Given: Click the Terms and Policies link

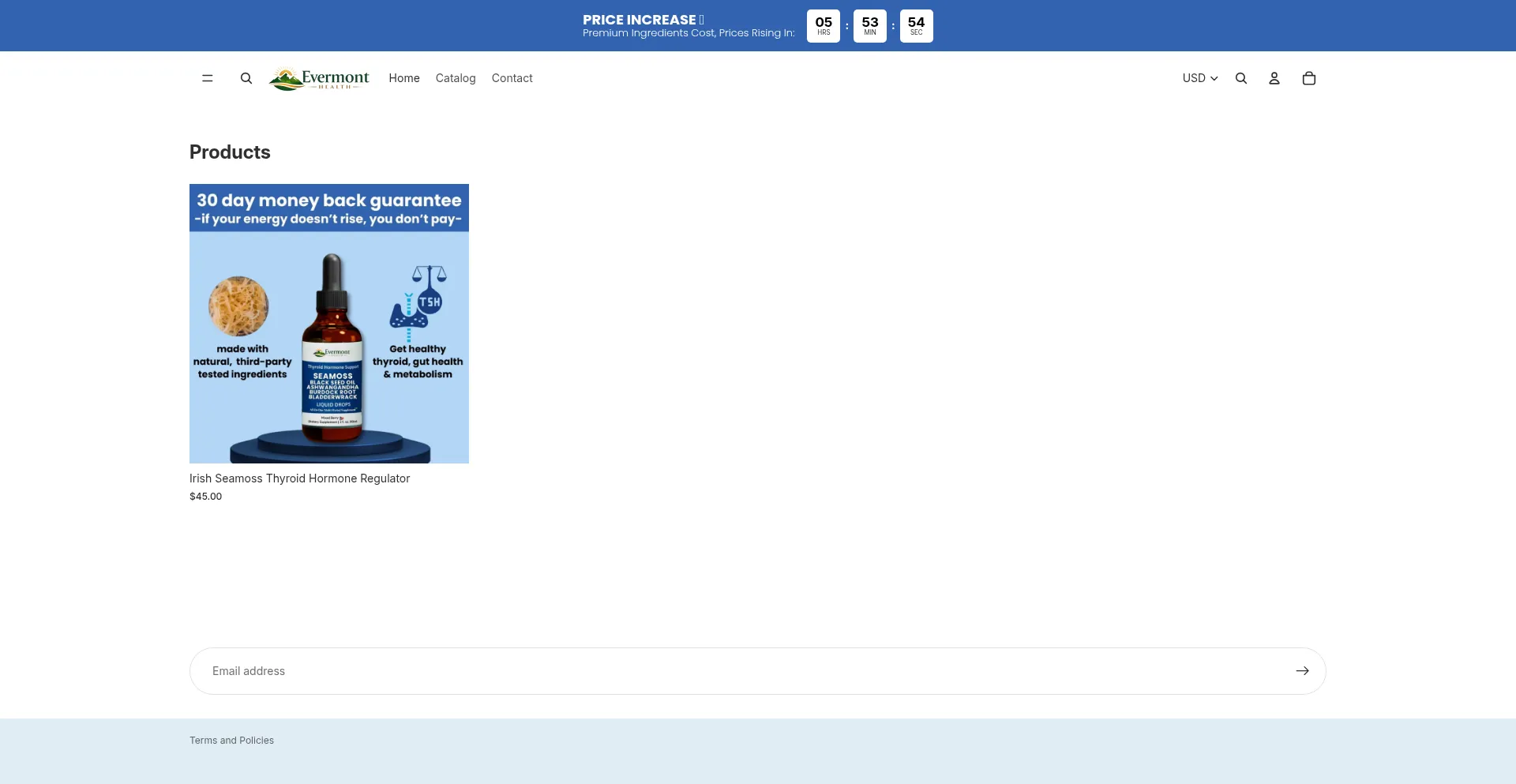Looking at the screenshot, I should [231, 741].
